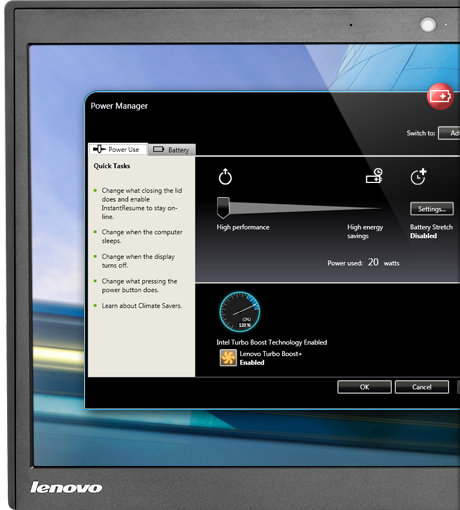Click the CPU gauge dial
This screenshot has width=460, height=510.
[239, 312]
